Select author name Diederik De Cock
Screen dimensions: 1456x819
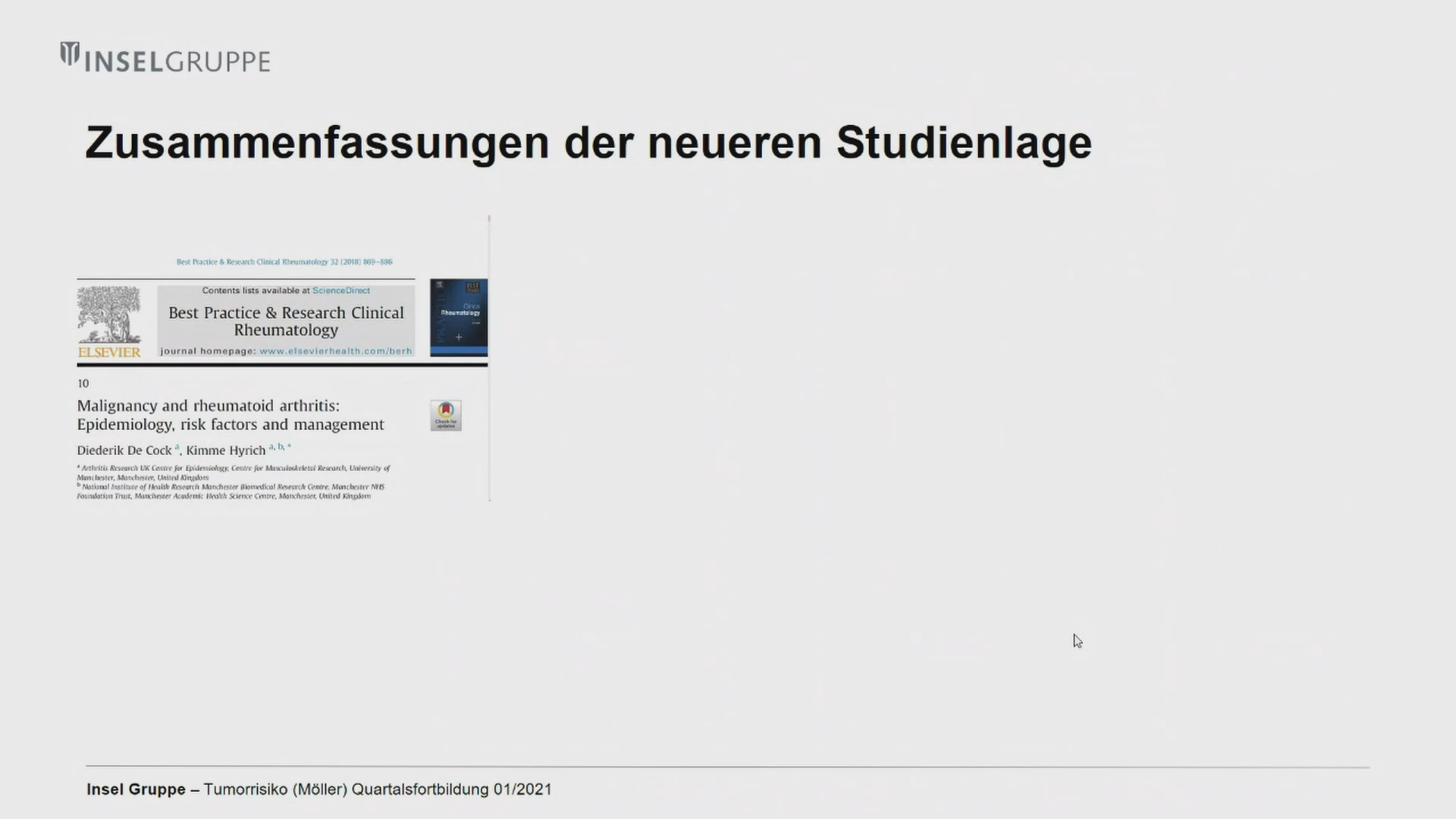[124, 450]
